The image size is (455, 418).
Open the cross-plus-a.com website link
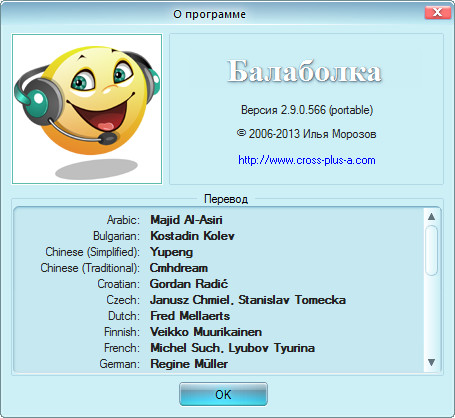pyautogui.click(x=307, y=160)
